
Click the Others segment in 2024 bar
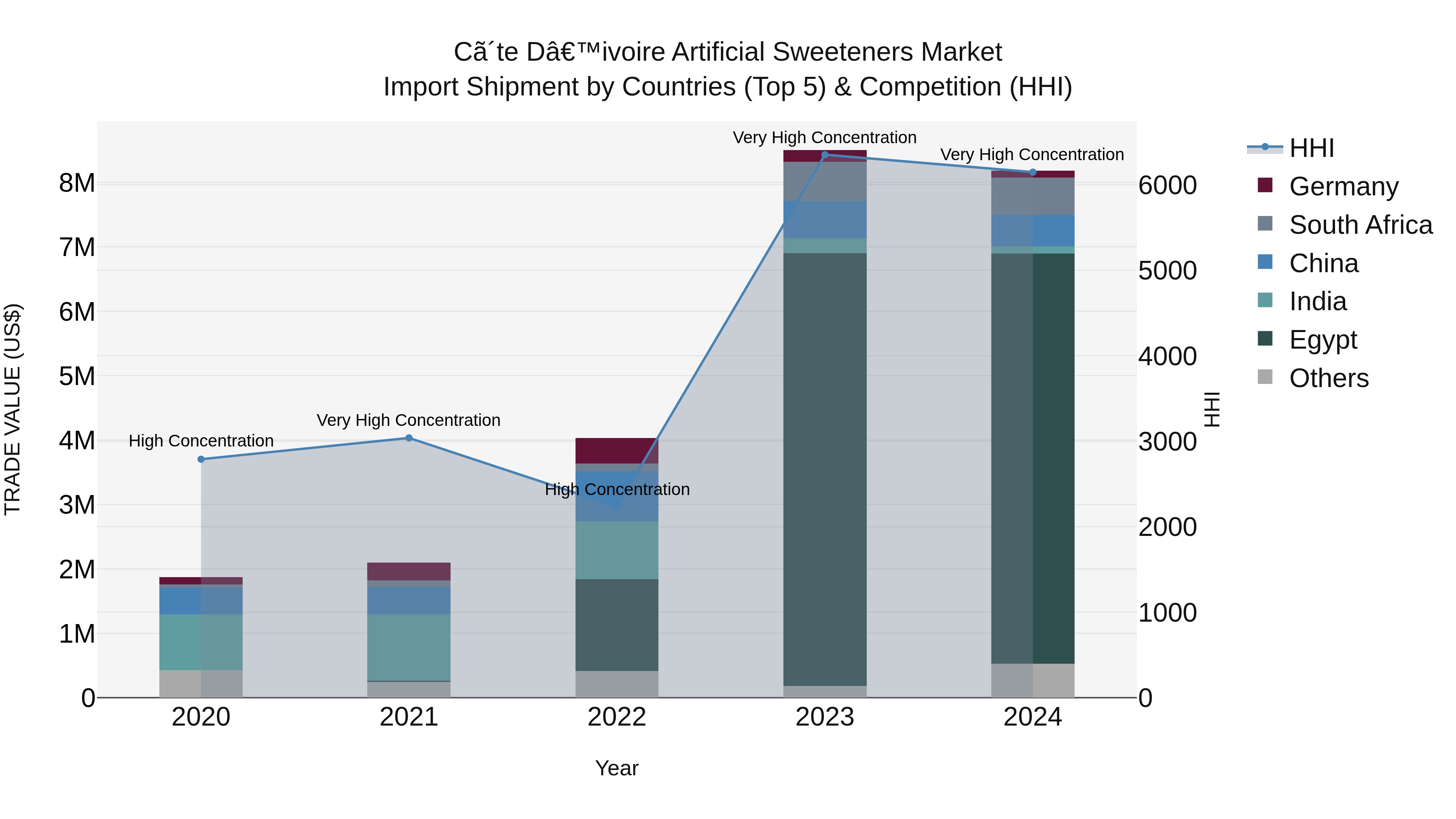tap(1033, 681)
